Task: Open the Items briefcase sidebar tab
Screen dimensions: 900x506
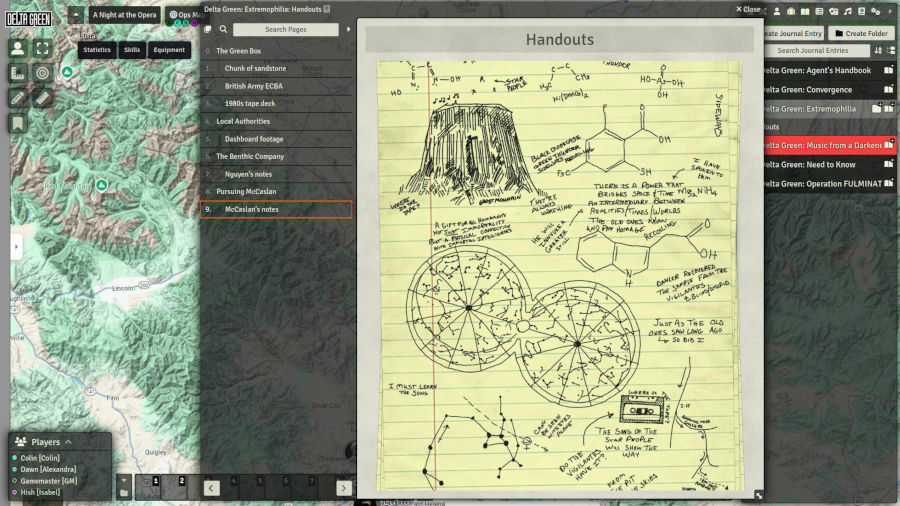Action: click(x=791, y=11)
